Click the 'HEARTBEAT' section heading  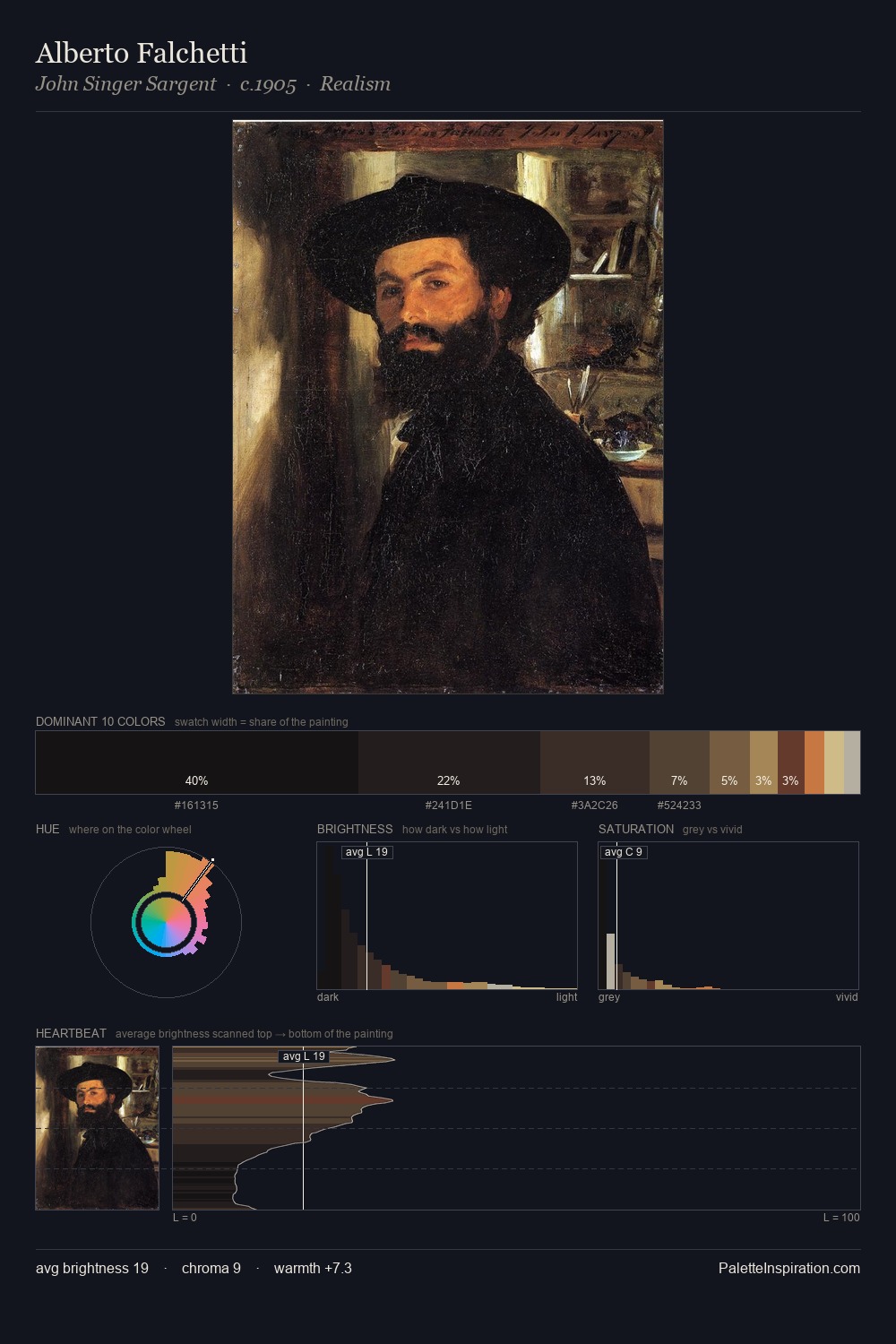[71, 1033]
